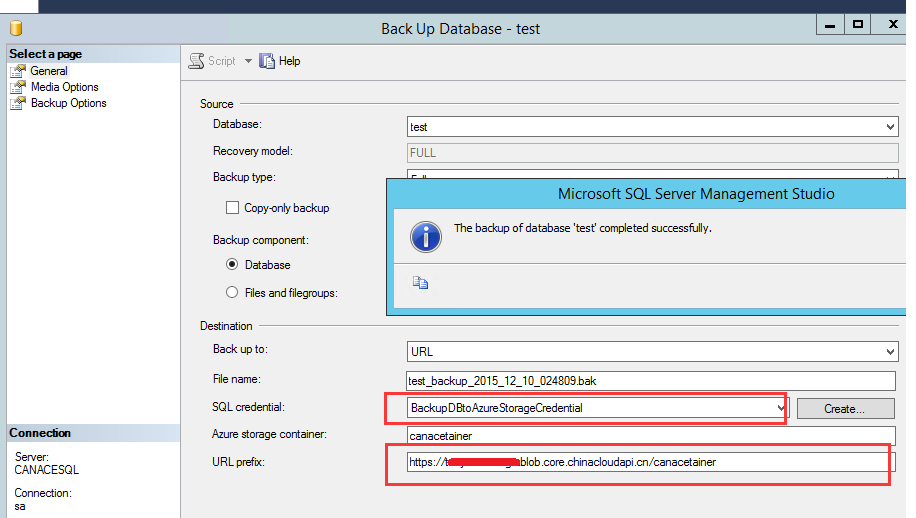Viewport: 916px width, 518px height.
Task: Click the Media Options page icon
Action: tap(18, 87)
